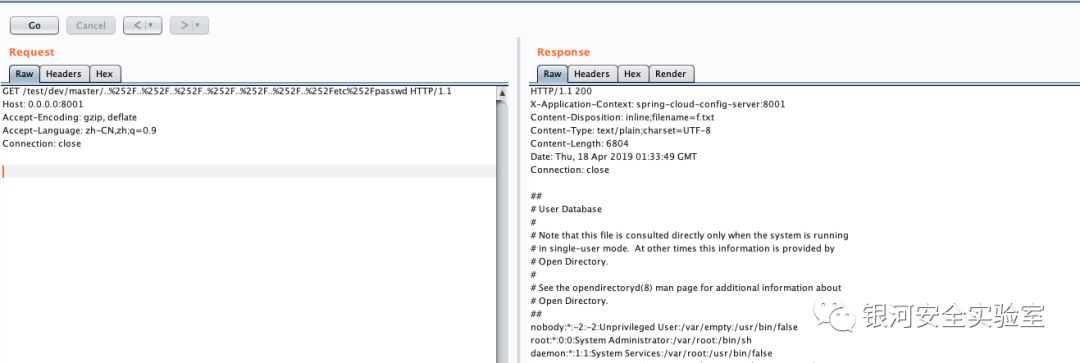Image resolution: width=1080 pixels, height=363 pixels.
Task: Click the GET /test/dev/master request line
Action: point(227,91)
